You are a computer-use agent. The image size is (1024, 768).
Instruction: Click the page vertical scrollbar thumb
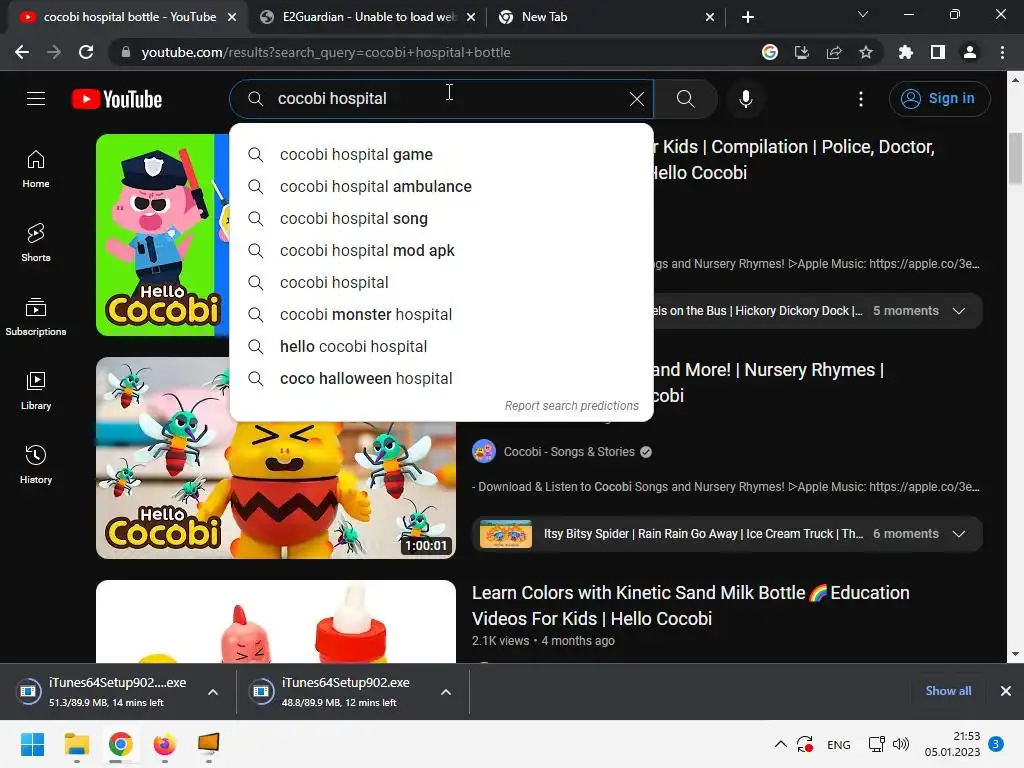(1015, 158)
